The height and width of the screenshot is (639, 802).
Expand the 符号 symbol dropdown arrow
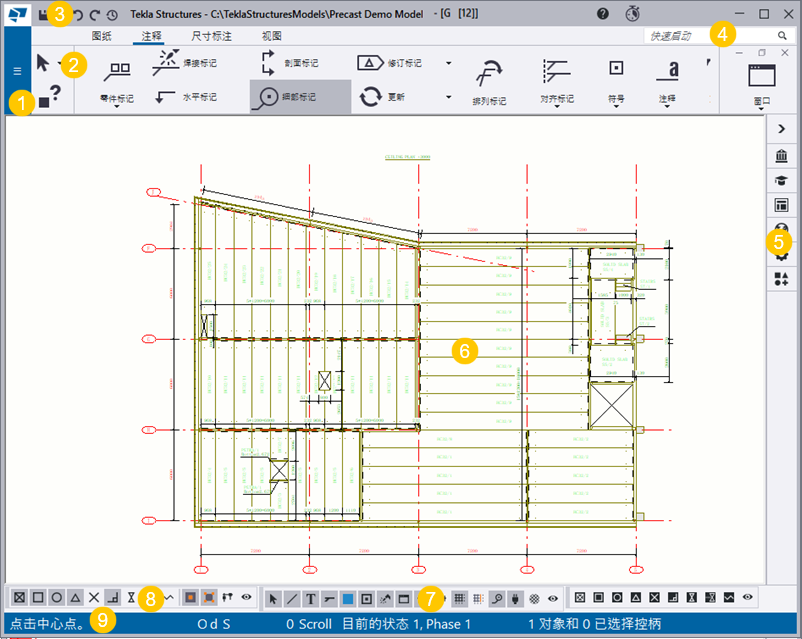pos(616,106)
